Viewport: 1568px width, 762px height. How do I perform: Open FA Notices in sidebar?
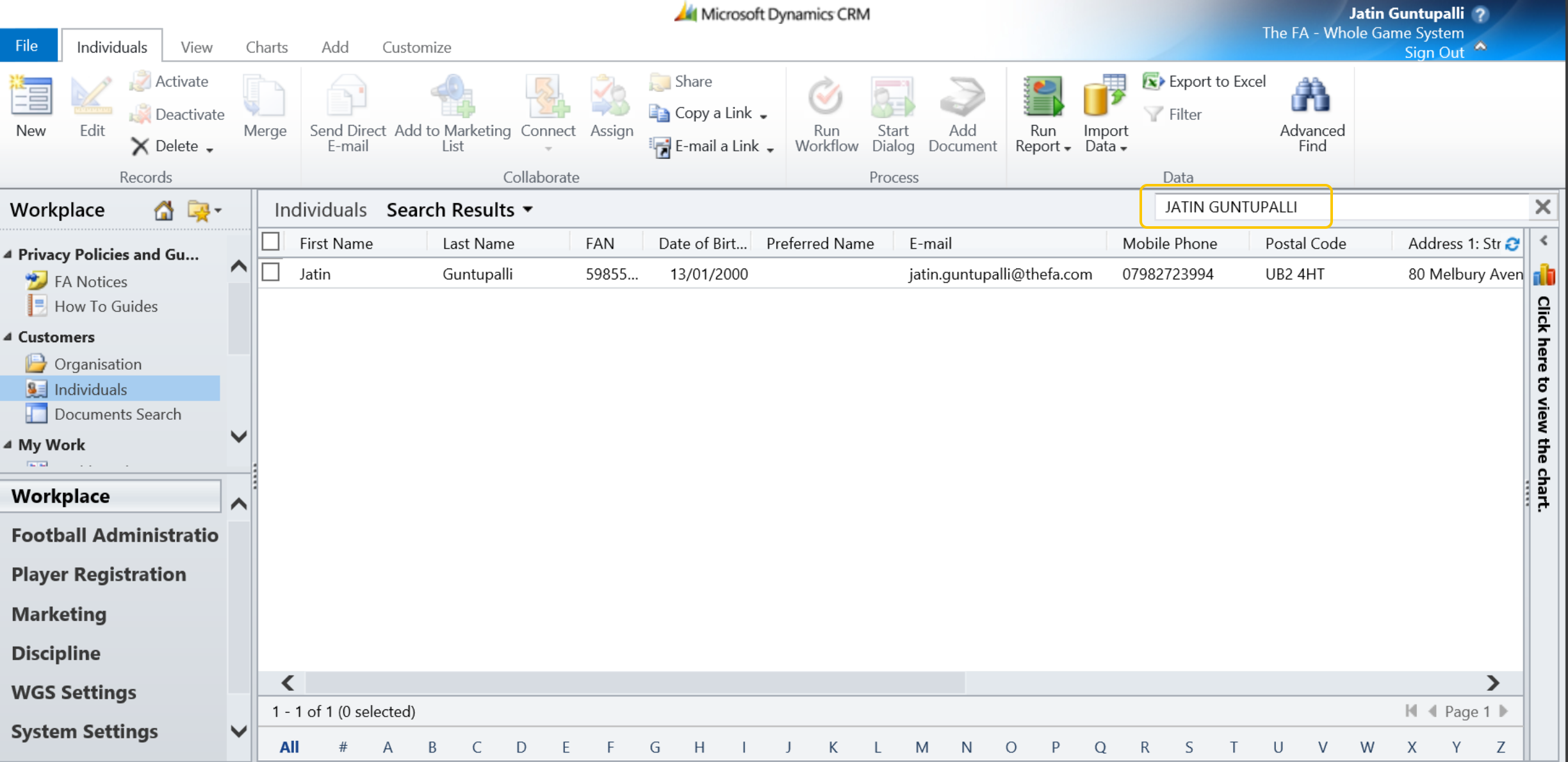point(90,281)
